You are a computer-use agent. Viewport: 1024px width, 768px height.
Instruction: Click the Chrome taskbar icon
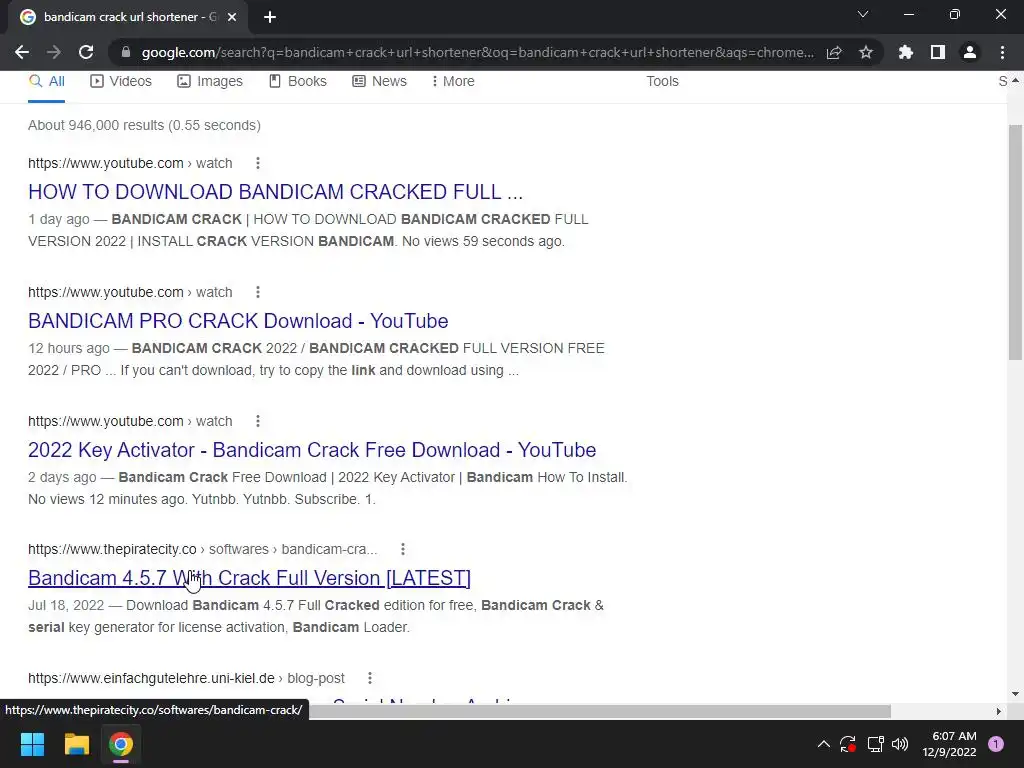point(121,744)
